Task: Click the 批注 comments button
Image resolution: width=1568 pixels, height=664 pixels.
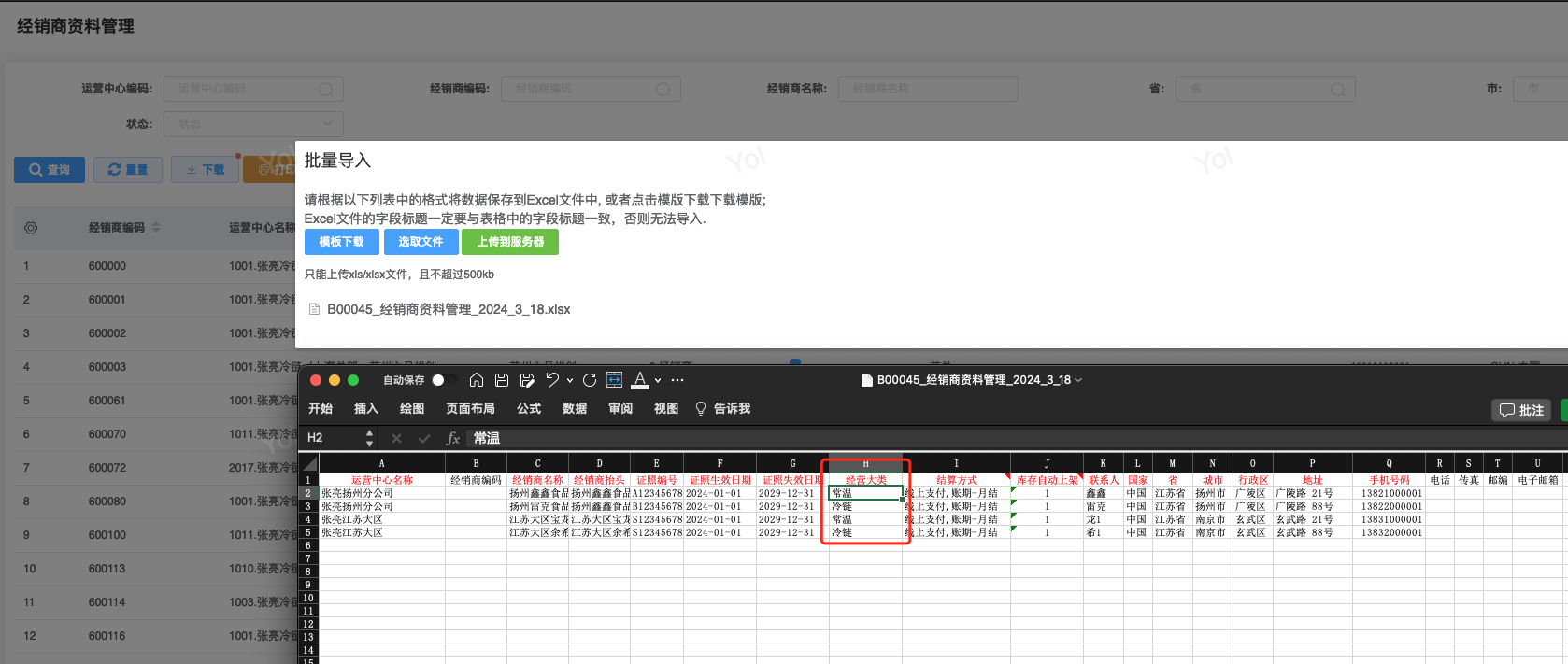Action: point(1521,410)
